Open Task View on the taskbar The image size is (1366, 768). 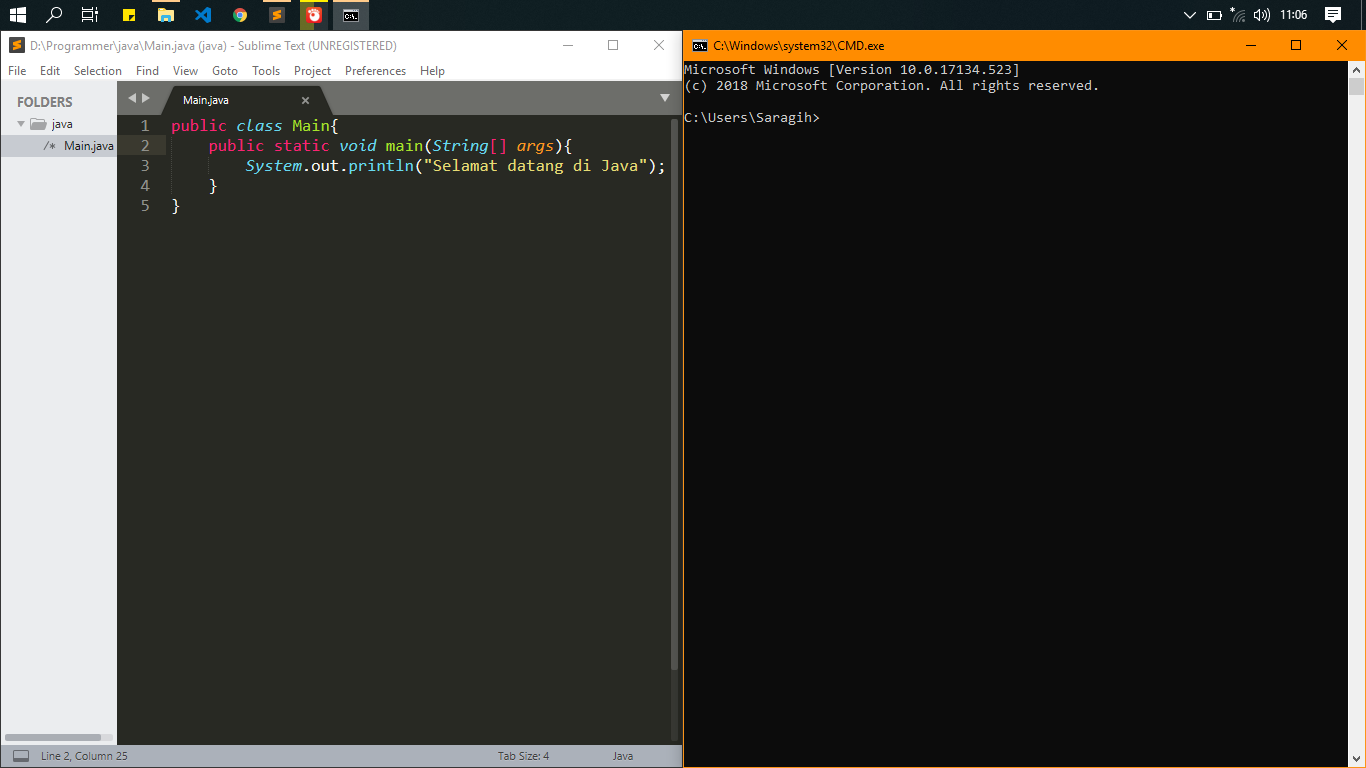[90, 15]
